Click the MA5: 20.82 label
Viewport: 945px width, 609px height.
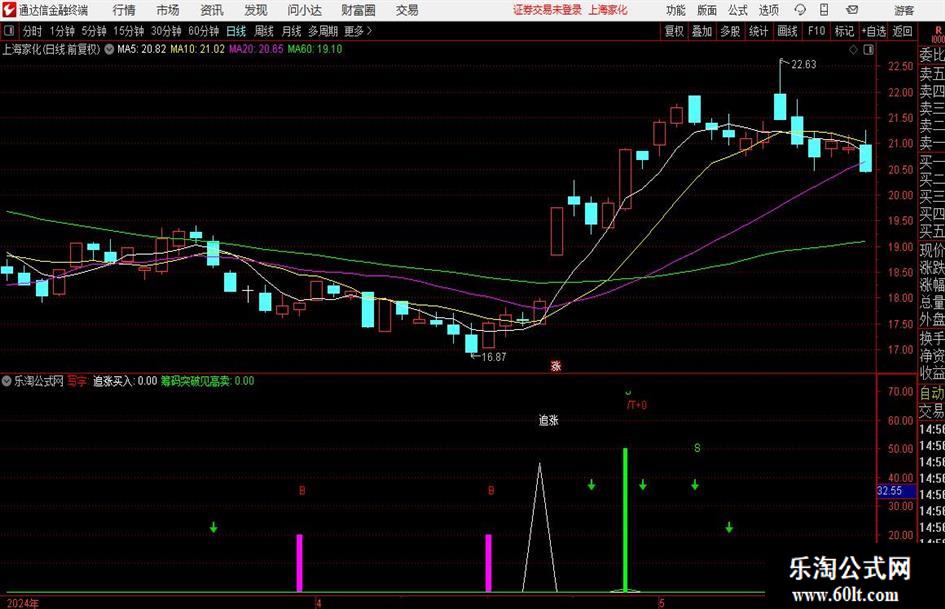pos(142,49)
